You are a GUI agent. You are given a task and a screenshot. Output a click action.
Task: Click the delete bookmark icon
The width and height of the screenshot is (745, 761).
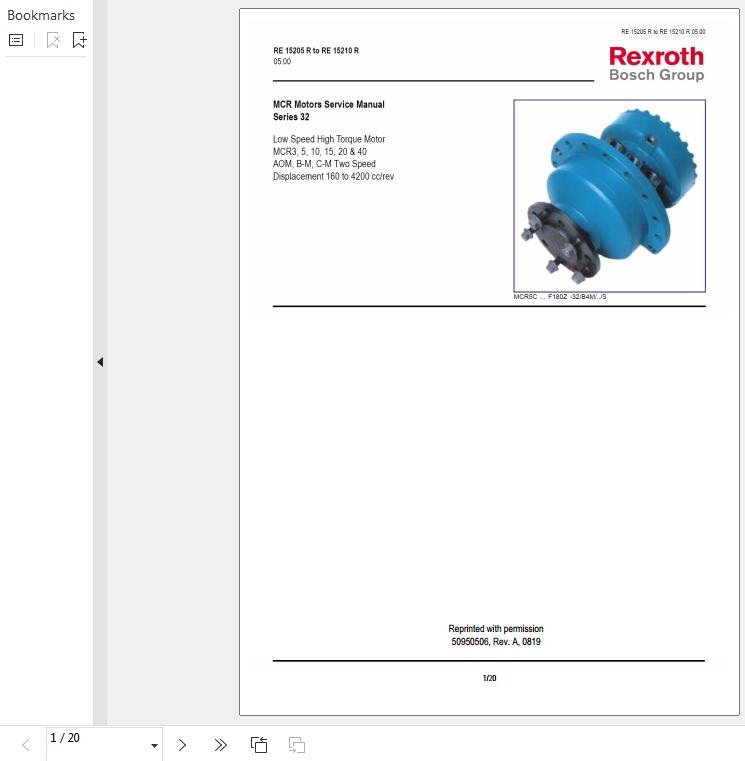click(x=53, y=40)
